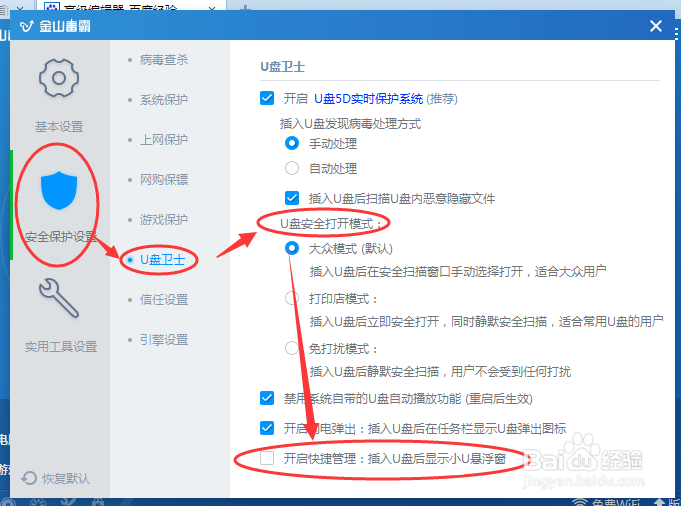Select 打印店模式 radio option
The width and height of the screenshot is (681, 506).
292,298
